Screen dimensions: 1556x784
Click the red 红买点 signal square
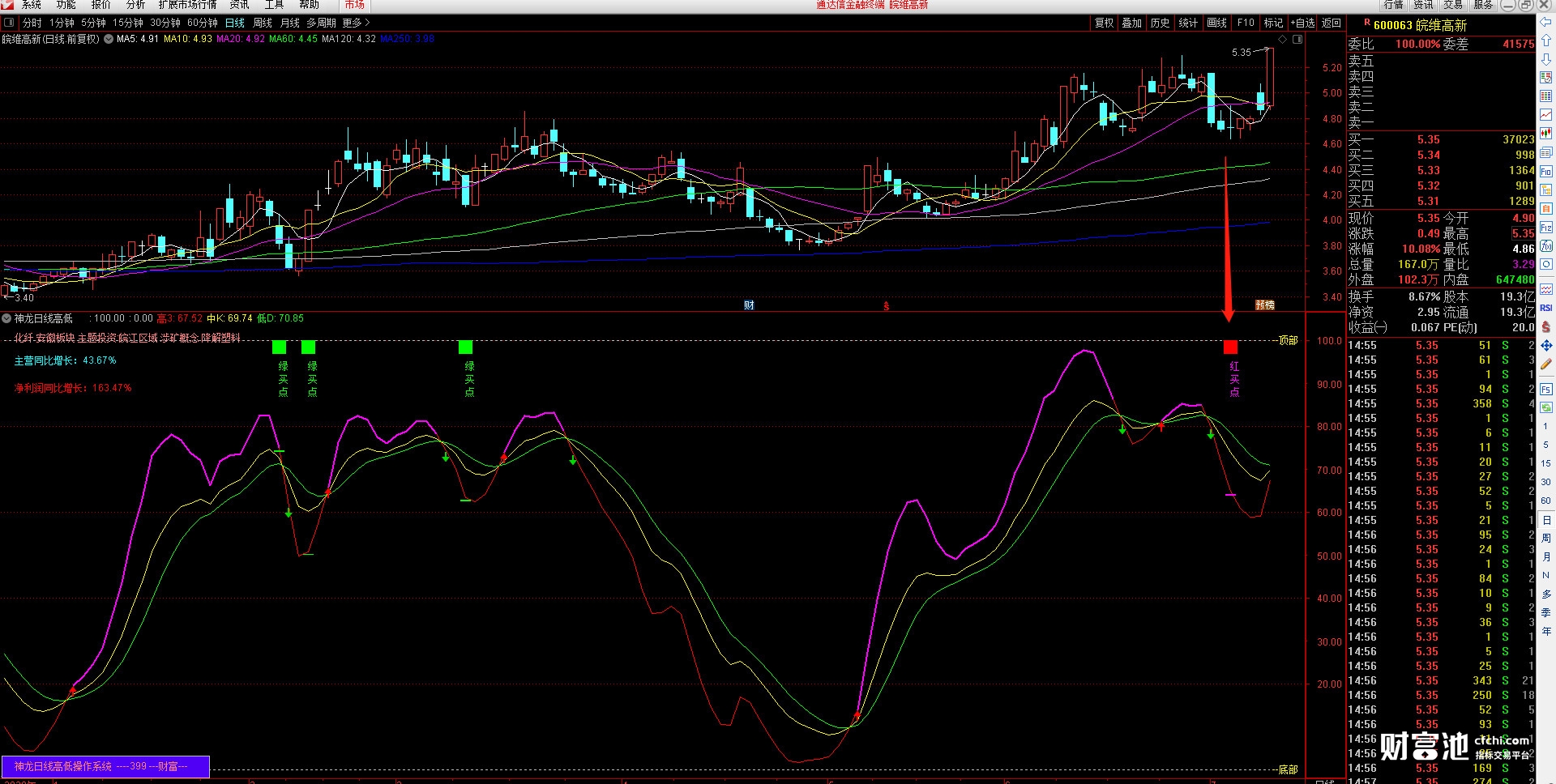[x=1230, y=347]
